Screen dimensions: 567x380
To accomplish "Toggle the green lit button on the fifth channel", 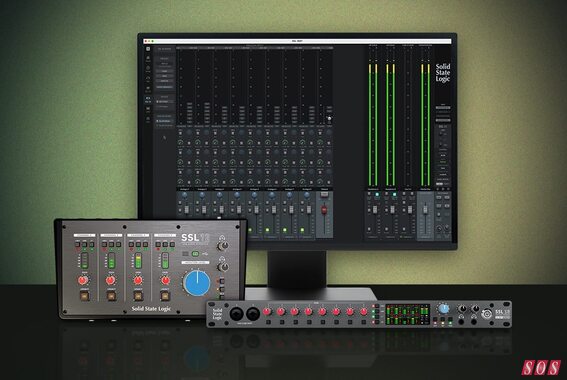I will (250, 230).
